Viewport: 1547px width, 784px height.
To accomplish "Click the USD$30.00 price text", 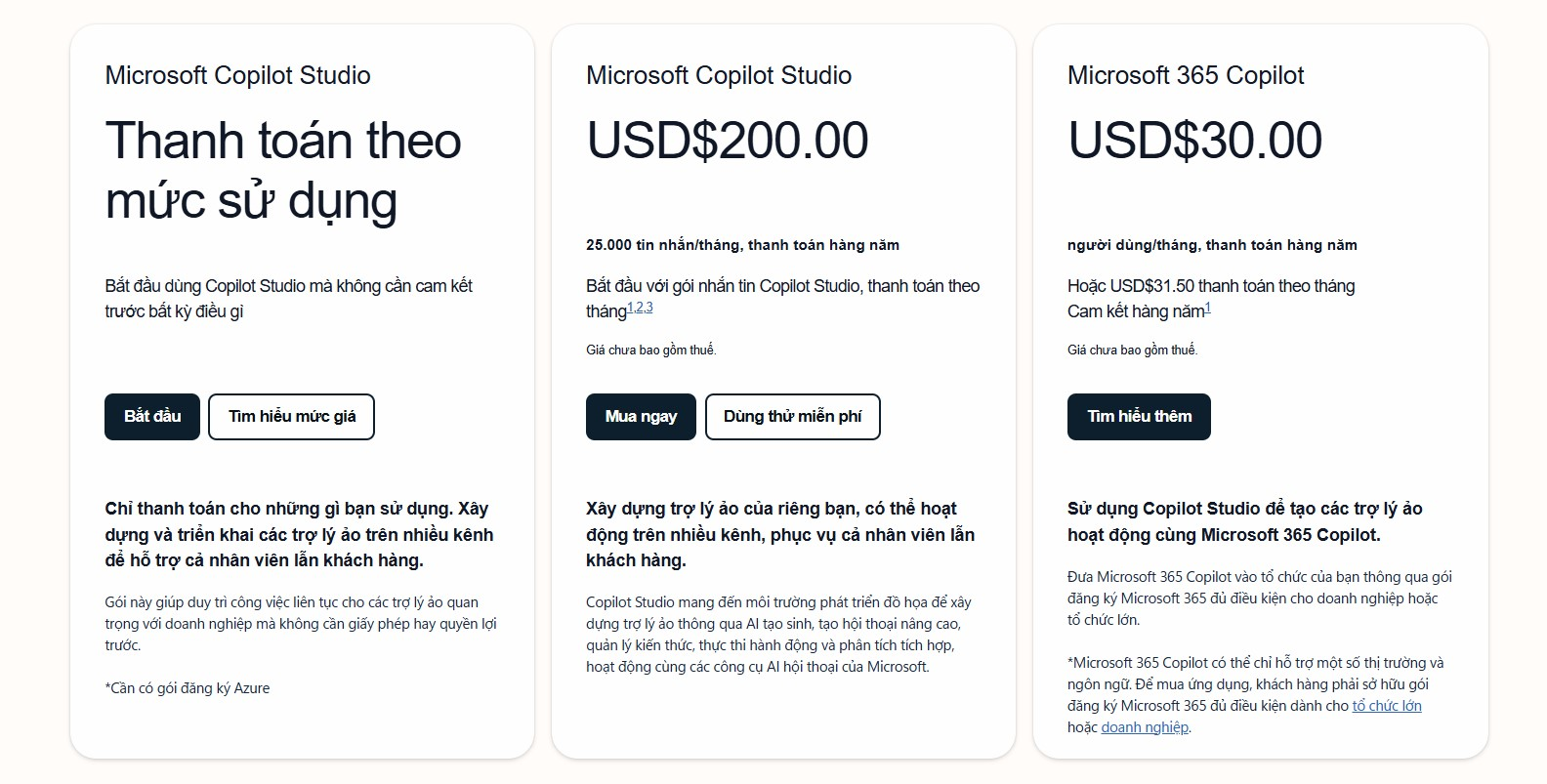I will coord(1194,141).
